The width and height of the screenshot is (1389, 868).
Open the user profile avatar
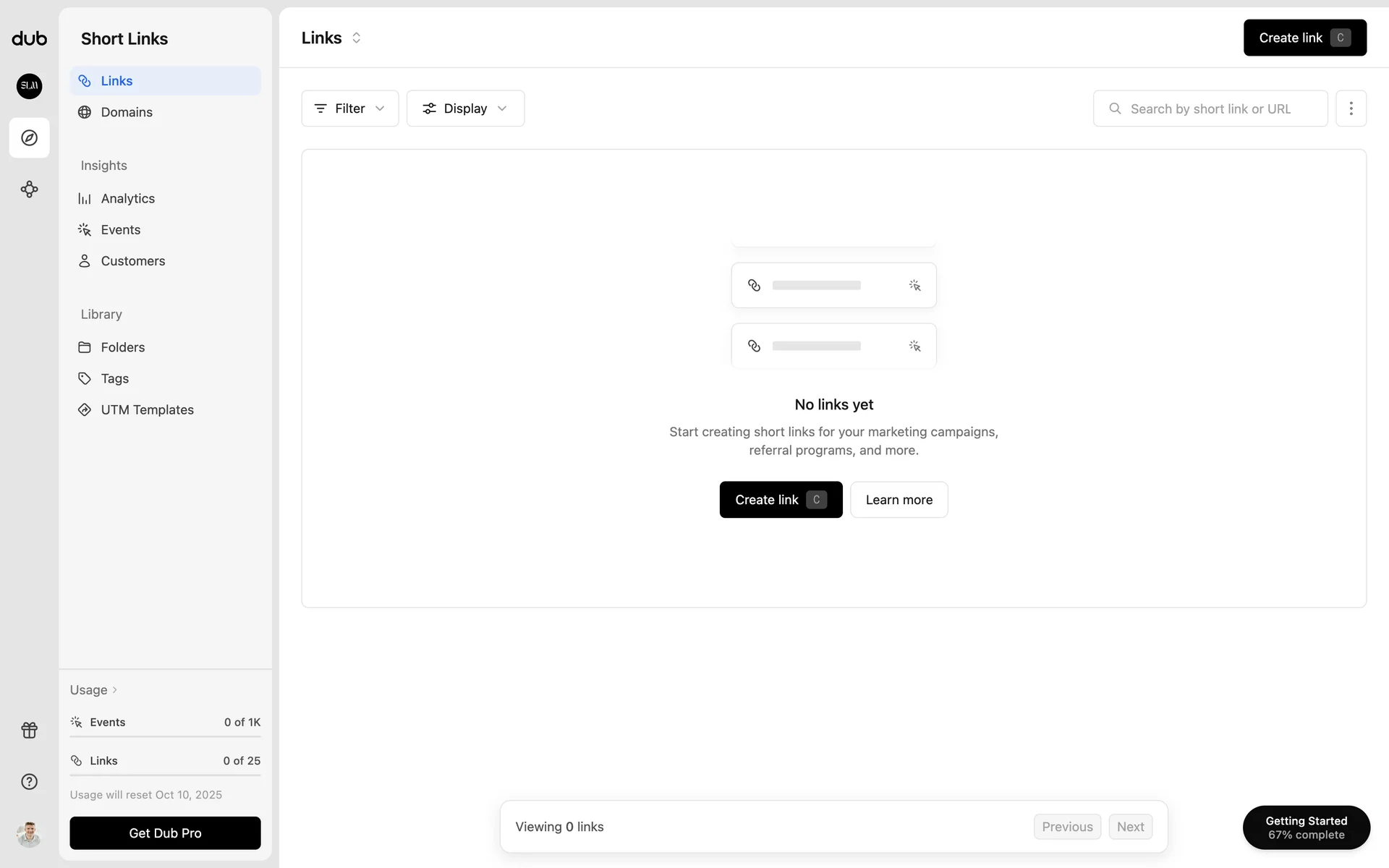pos(29,834)
